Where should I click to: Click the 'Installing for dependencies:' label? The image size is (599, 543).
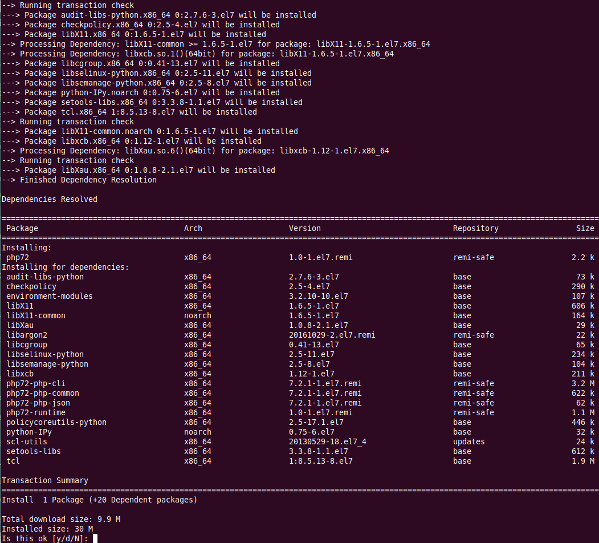point(65,267)
